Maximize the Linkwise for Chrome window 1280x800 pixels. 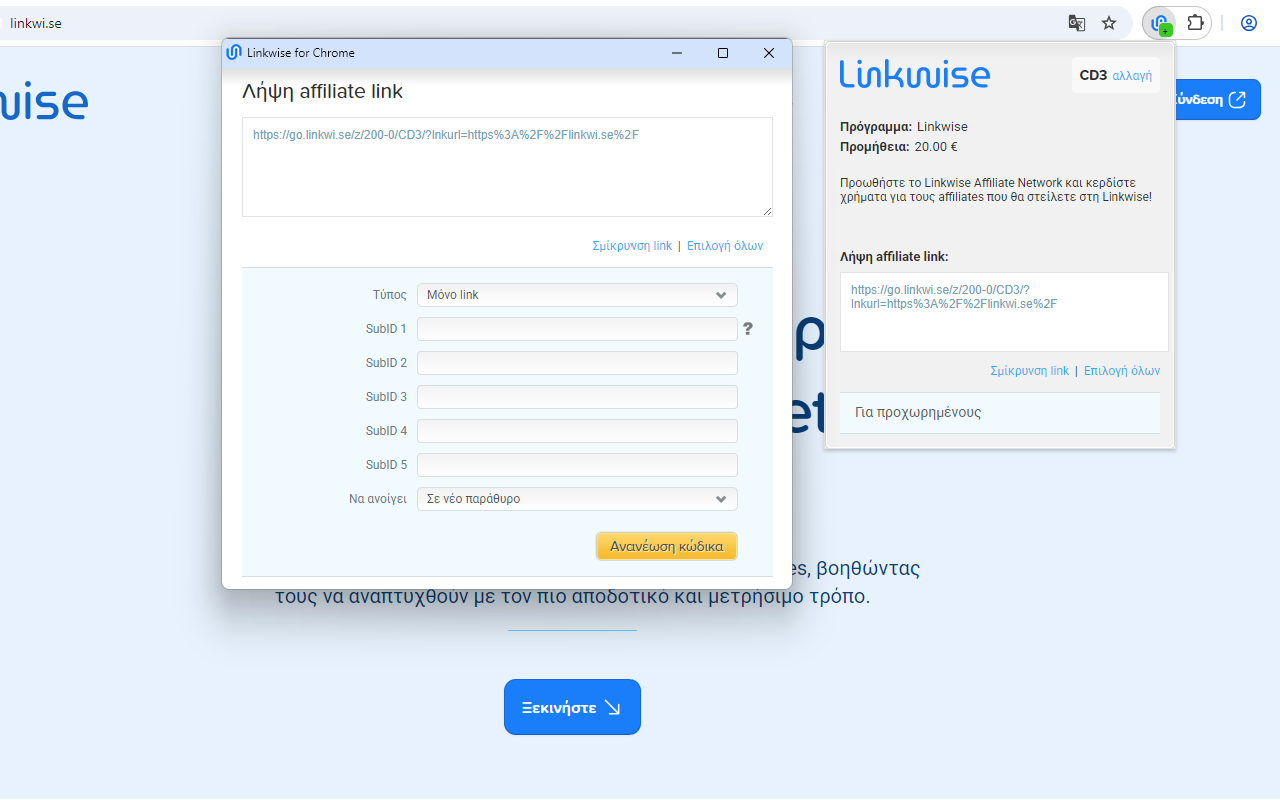tap(723, 53)
